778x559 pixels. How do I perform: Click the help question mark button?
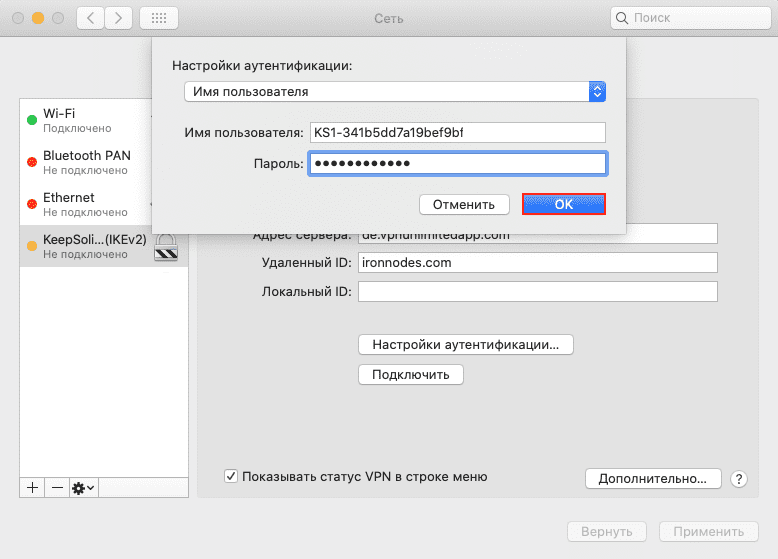[x=739, y=479]
